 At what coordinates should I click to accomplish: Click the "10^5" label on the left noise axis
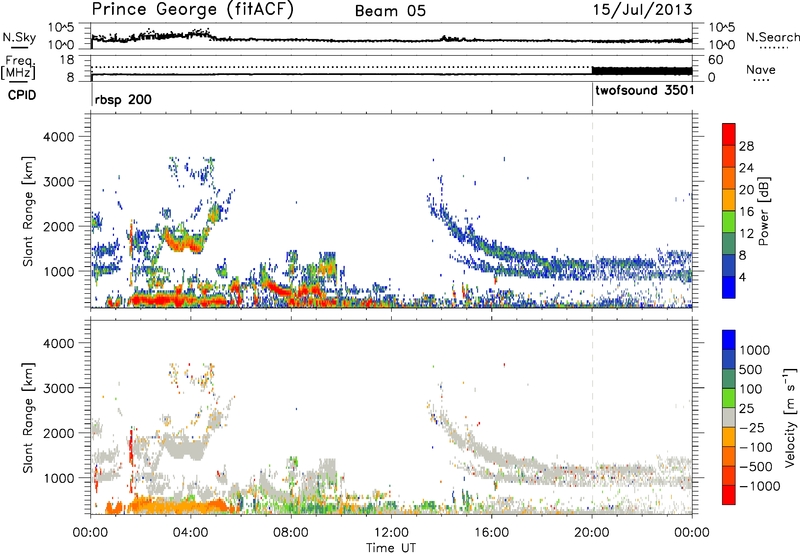pyautogui.click(x=61, y=28)
